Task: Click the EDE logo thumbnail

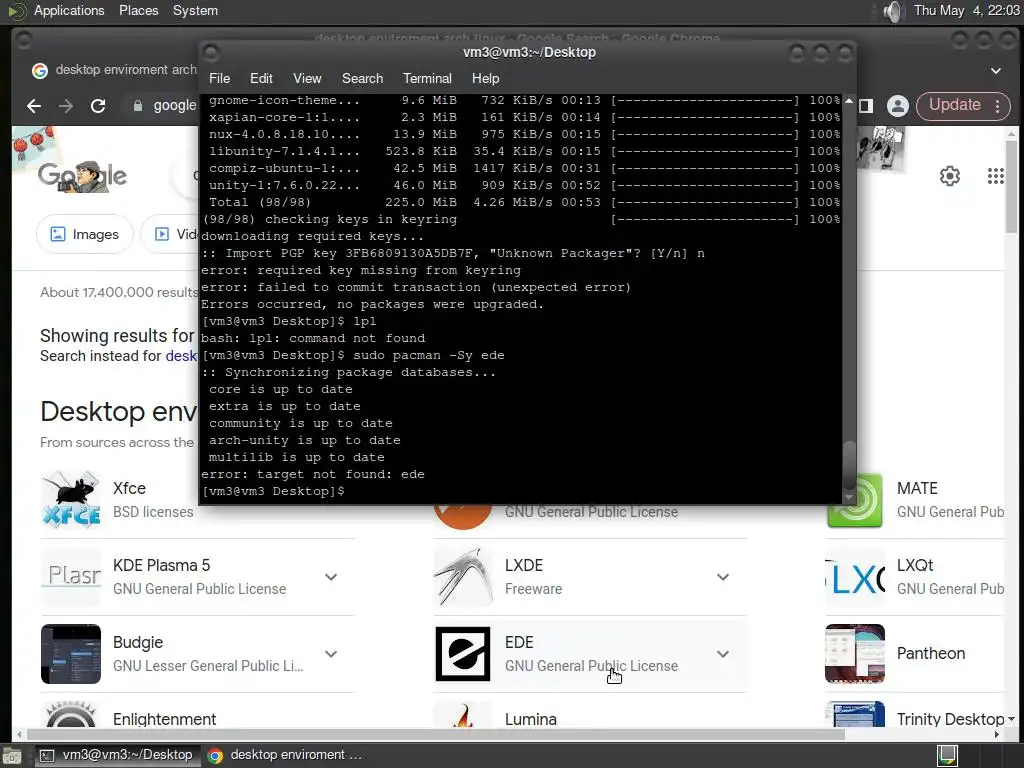Action: [462, 654]
